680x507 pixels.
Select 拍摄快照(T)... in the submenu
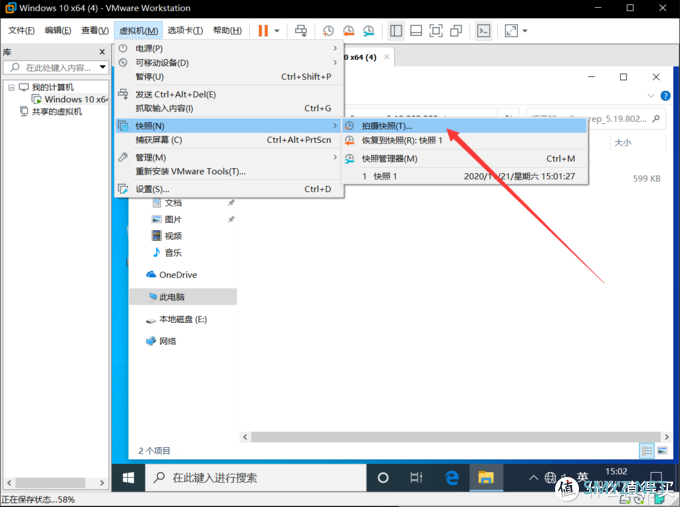tap(464, 126)
